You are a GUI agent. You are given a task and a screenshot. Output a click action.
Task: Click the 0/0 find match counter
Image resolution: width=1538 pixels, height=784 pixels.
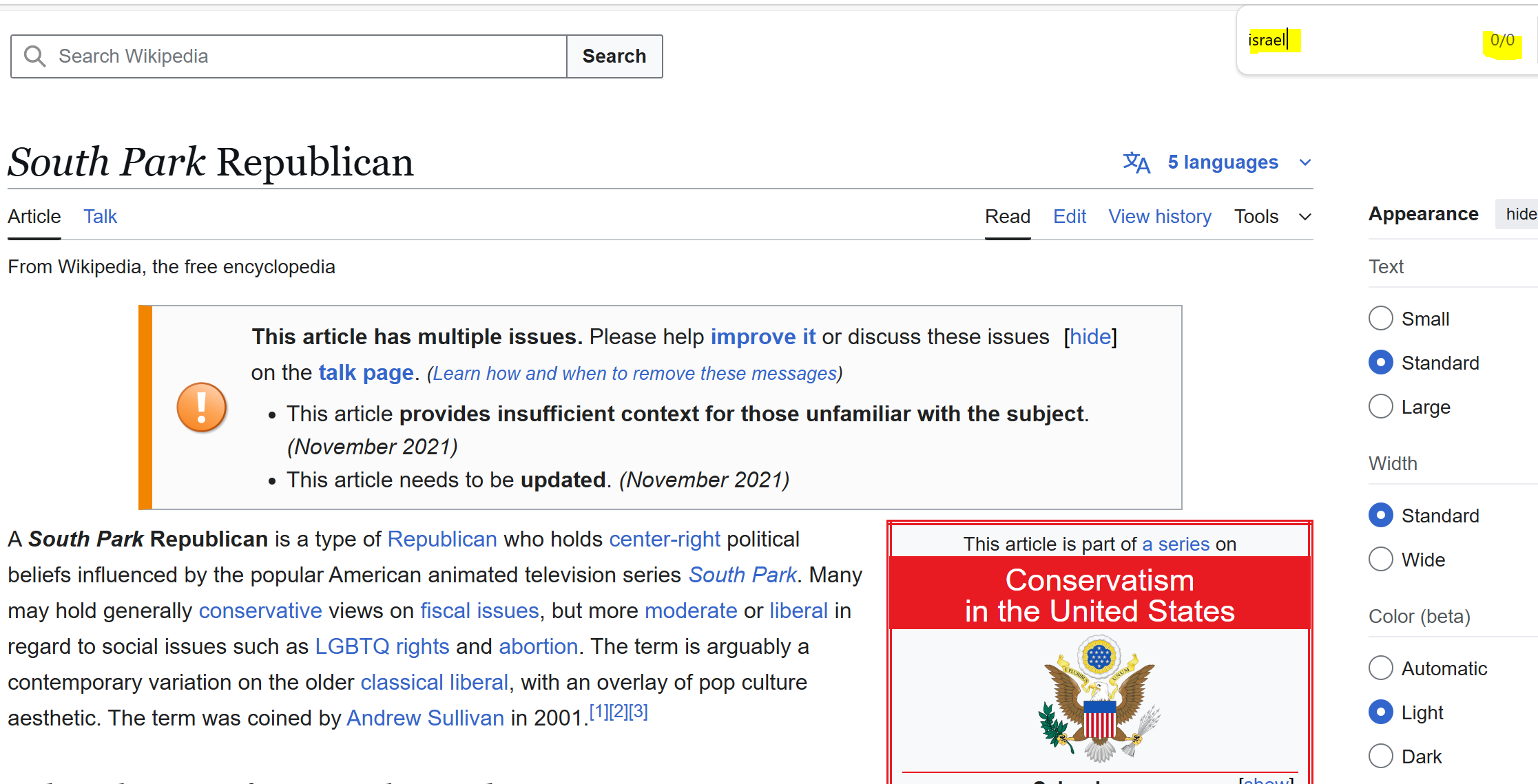1502,40
